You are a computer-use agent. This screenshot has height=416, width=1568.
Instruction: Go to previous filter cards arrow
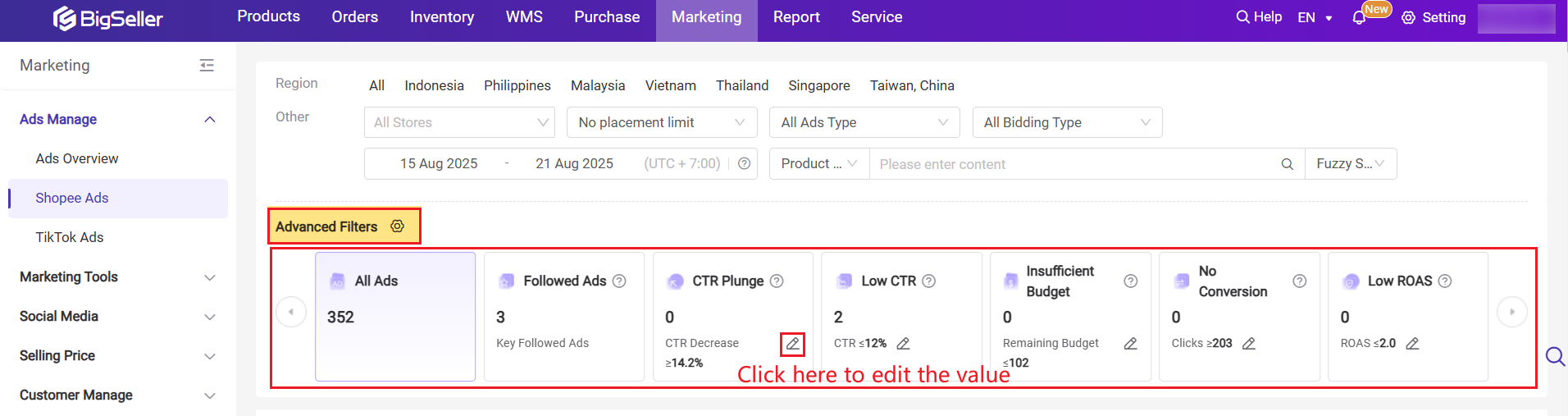pos(291,312)
